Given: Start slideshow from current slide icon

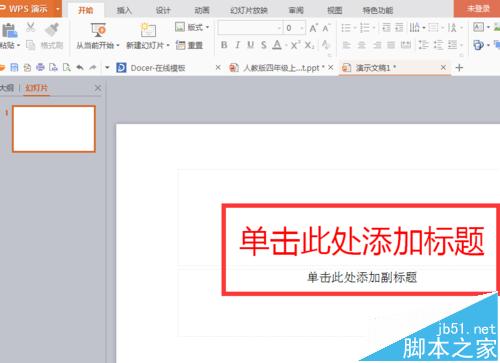Looking at the screenshot, I should pyautogui.click(x=98, y=30).
